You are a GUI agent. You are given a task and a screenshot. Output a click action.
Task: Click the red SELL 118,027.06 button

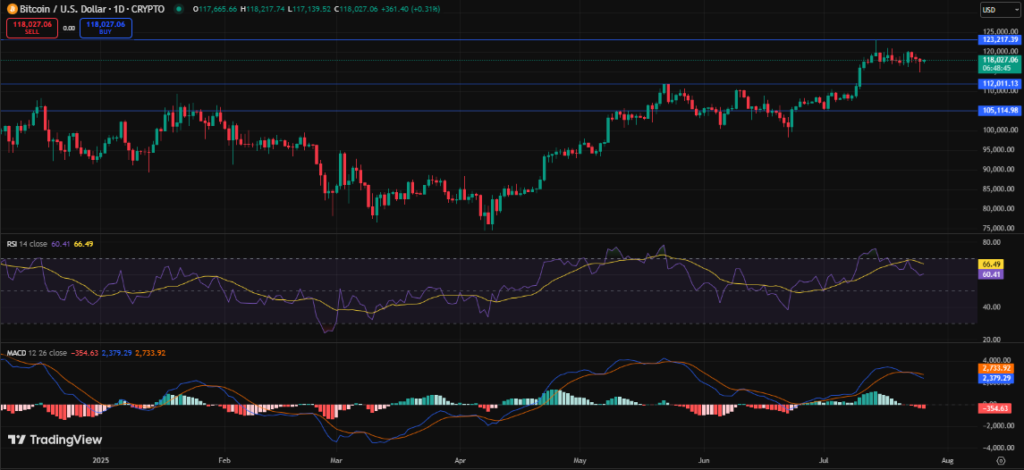(32, 28)
